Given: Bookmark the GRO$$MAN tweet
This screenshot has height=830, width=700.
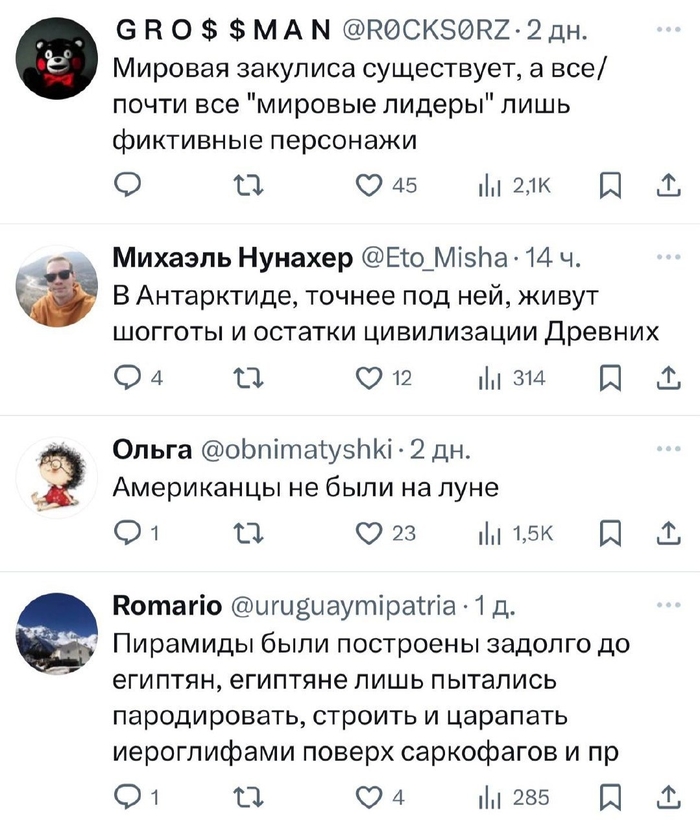Looking at the screenshot, I should point(609,185).
